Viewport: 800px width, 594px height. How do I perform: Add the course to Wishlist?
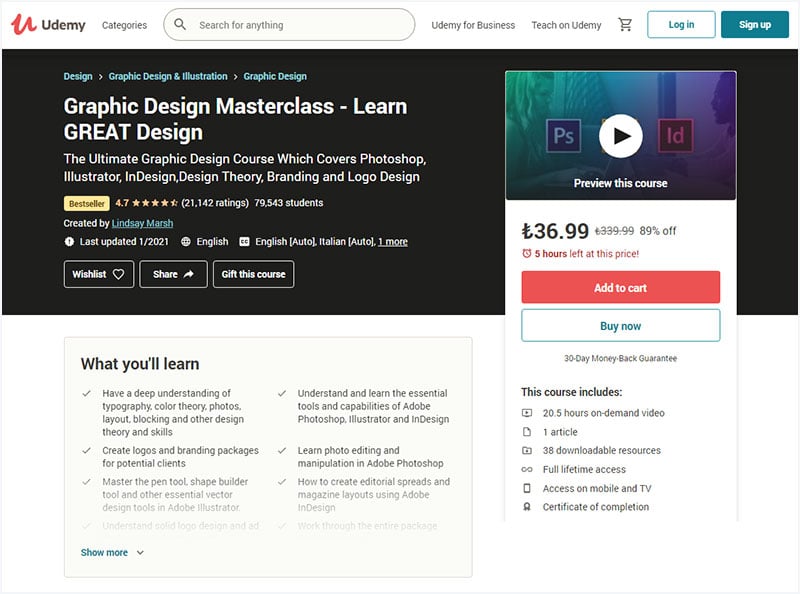[99, 274]
